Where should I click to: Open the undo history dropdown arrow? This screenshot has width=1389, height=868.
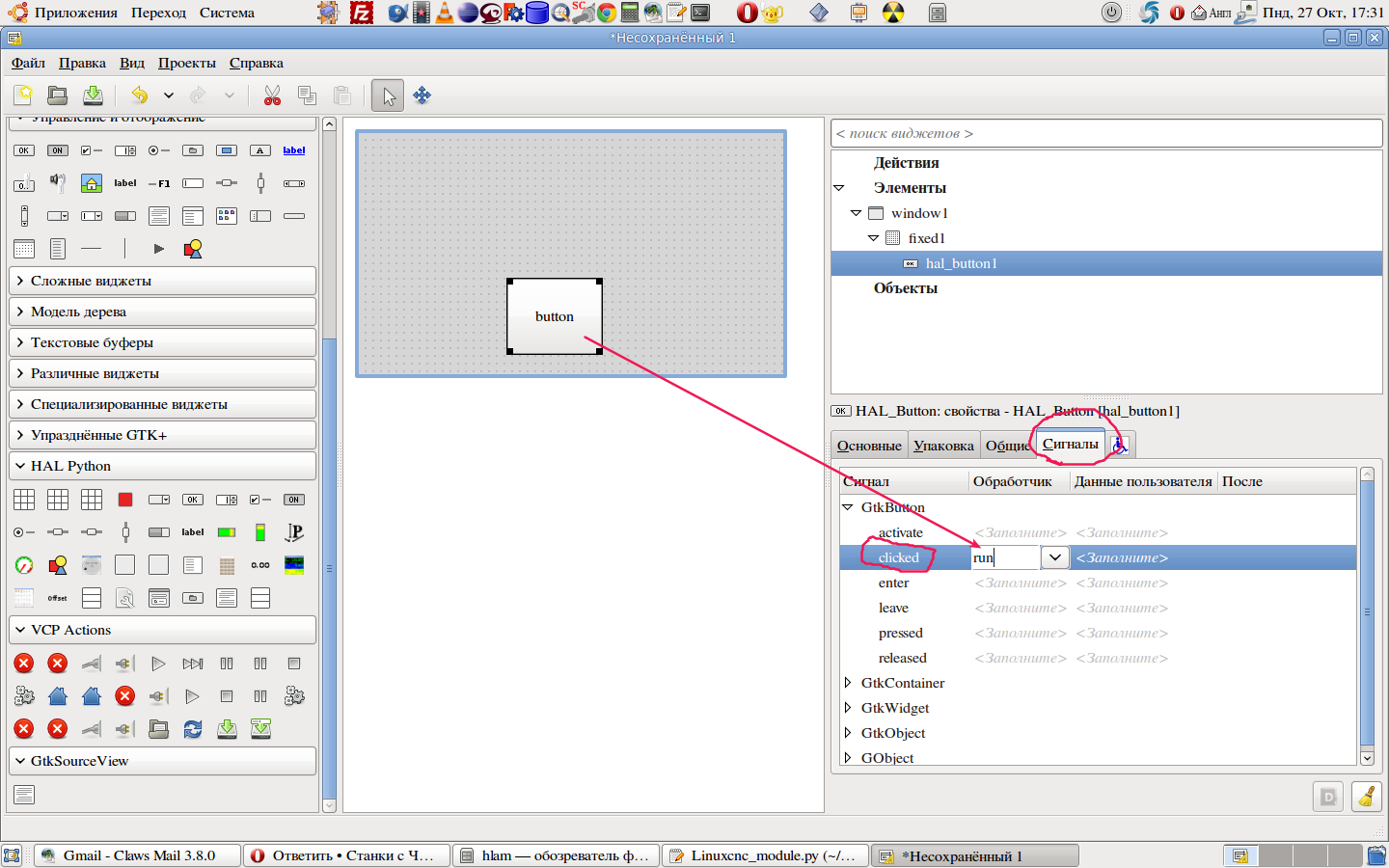pos(169,95)
